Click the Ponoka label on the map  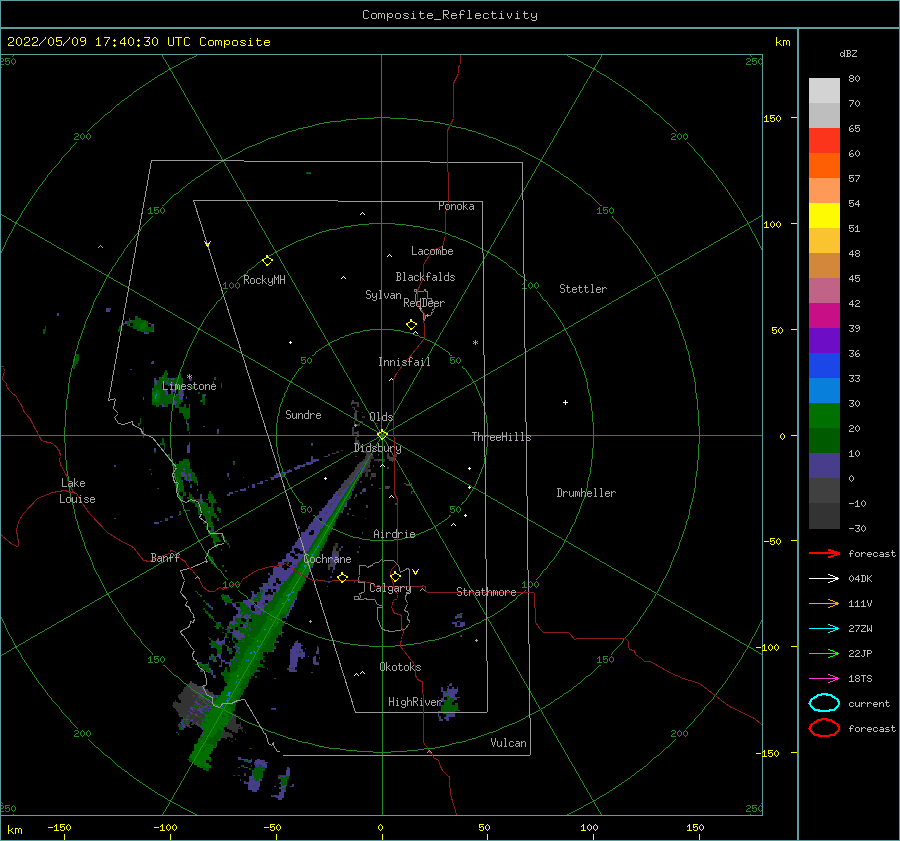tap(456, 206)
